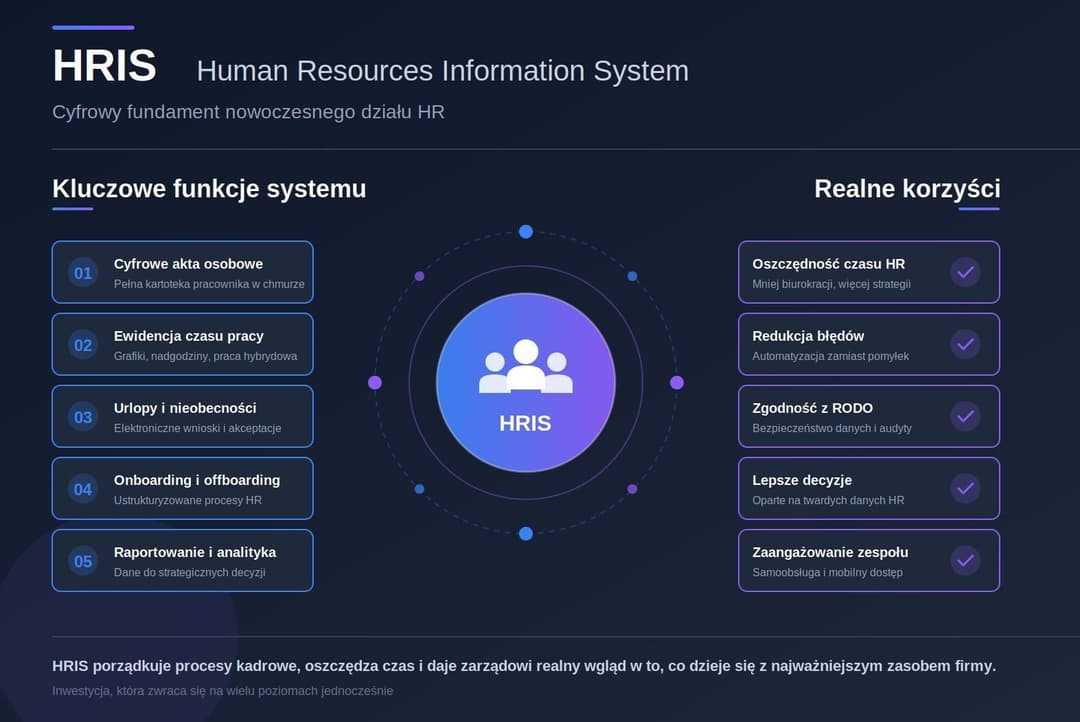Viewport: 1080px width, 722px height.
Task: Click checkmark next to Oszczędność czasu HR
Action: point(966,272)
